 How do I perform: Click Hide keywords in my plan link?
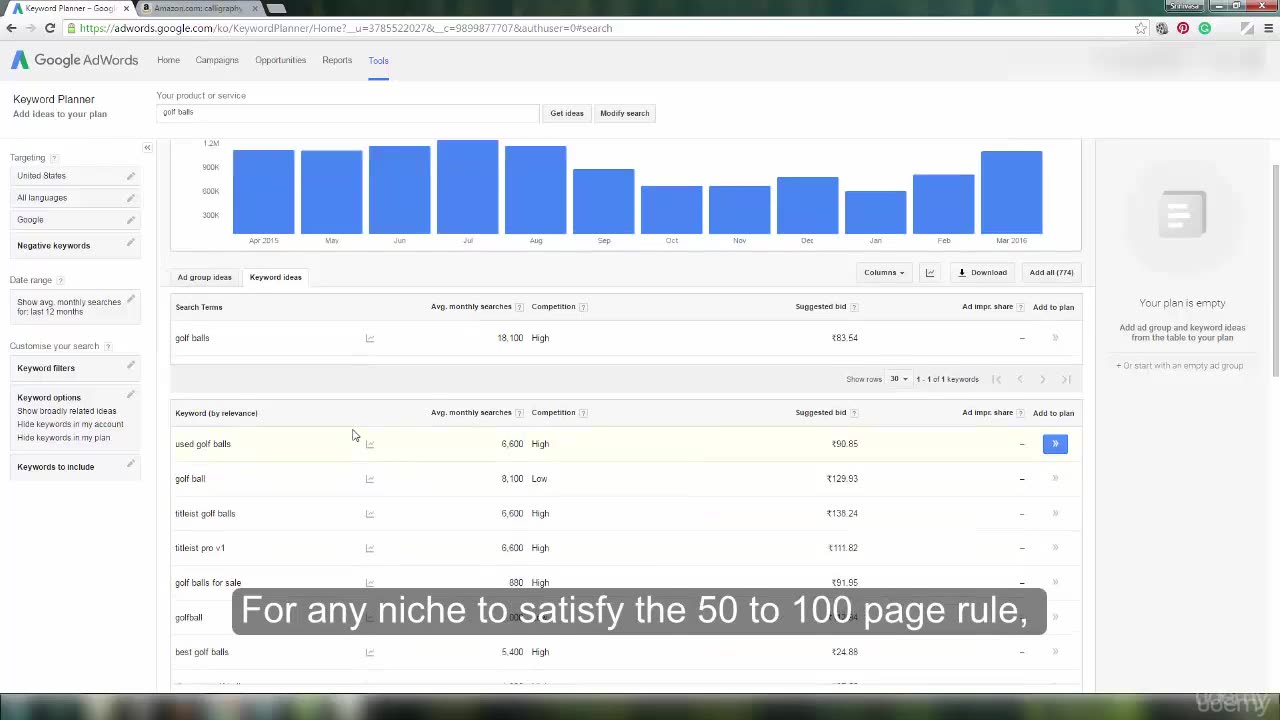63,437
